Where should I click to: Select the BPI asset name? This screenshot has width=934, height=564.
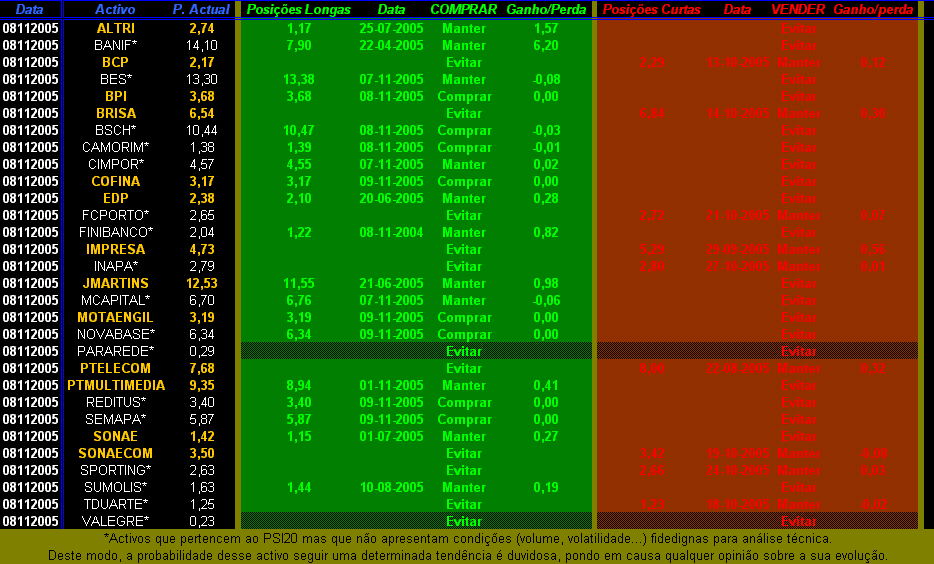pyautogui.click(x=116, y=96)
